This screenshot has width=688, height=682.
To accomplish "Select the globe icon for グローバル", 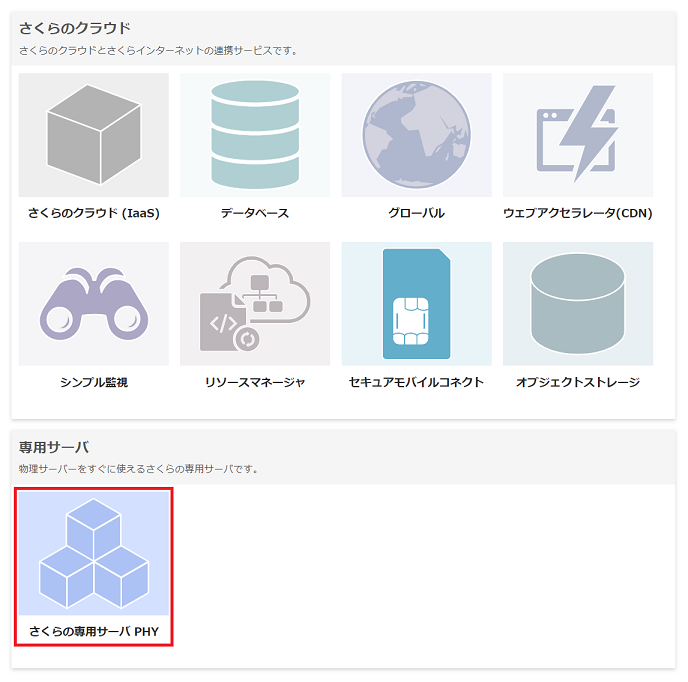I will point(416,135).
